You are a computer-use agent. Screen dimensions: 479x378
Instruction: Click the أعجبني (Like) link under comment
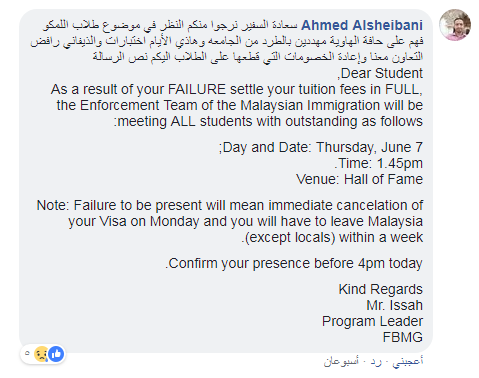[x=408, y=361]
